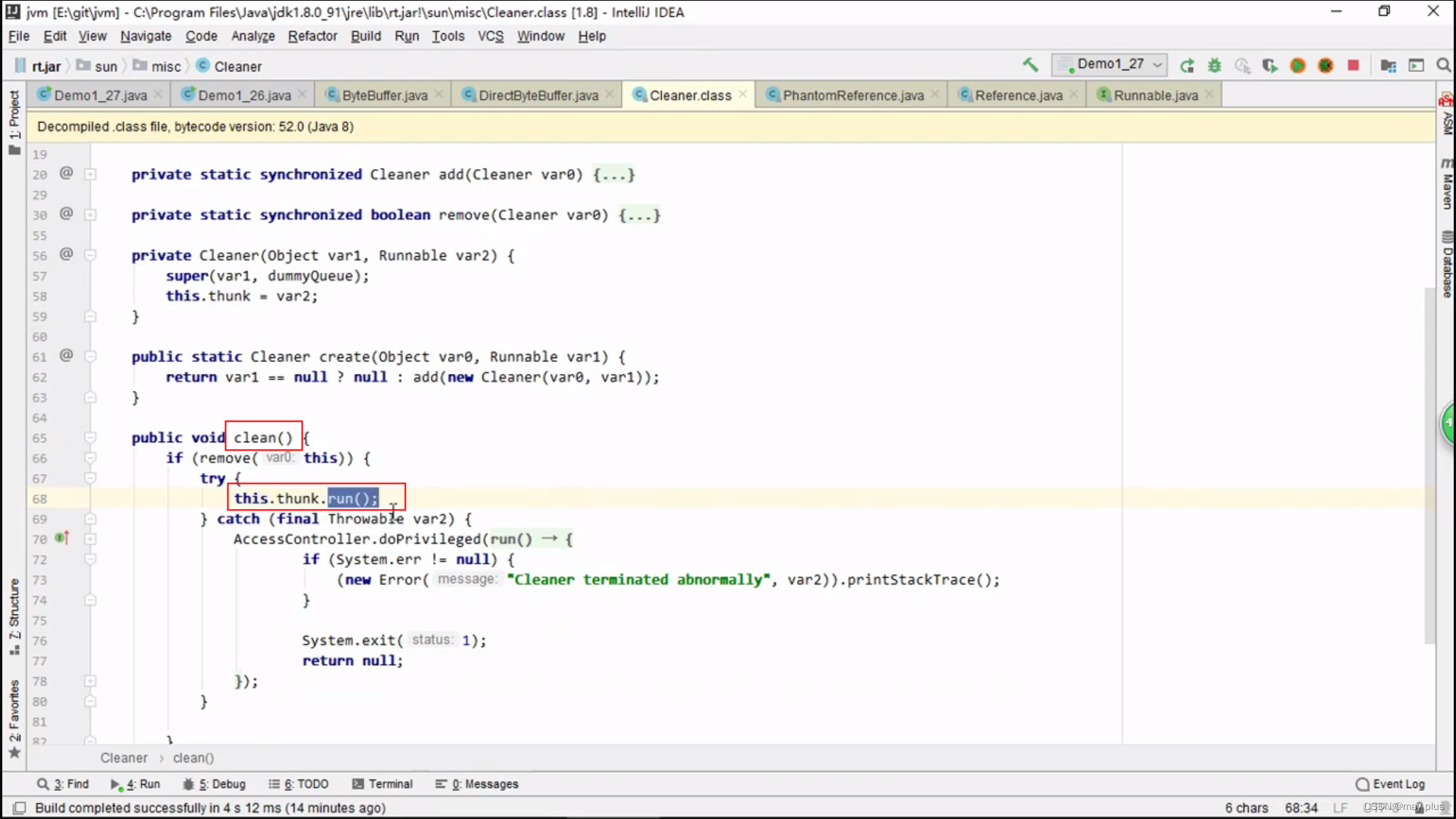Image resolution: width=1456 pixels, height=819 pixels.
Task: Collapse the clean method on line 65
Action: 90,438
